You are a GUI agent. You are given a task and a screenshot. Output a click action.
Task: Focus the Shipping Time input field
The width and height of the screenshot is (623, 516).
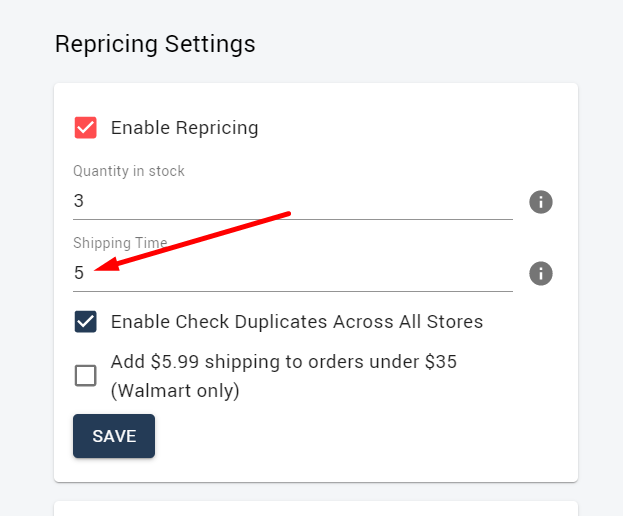[x=293, y=273]
